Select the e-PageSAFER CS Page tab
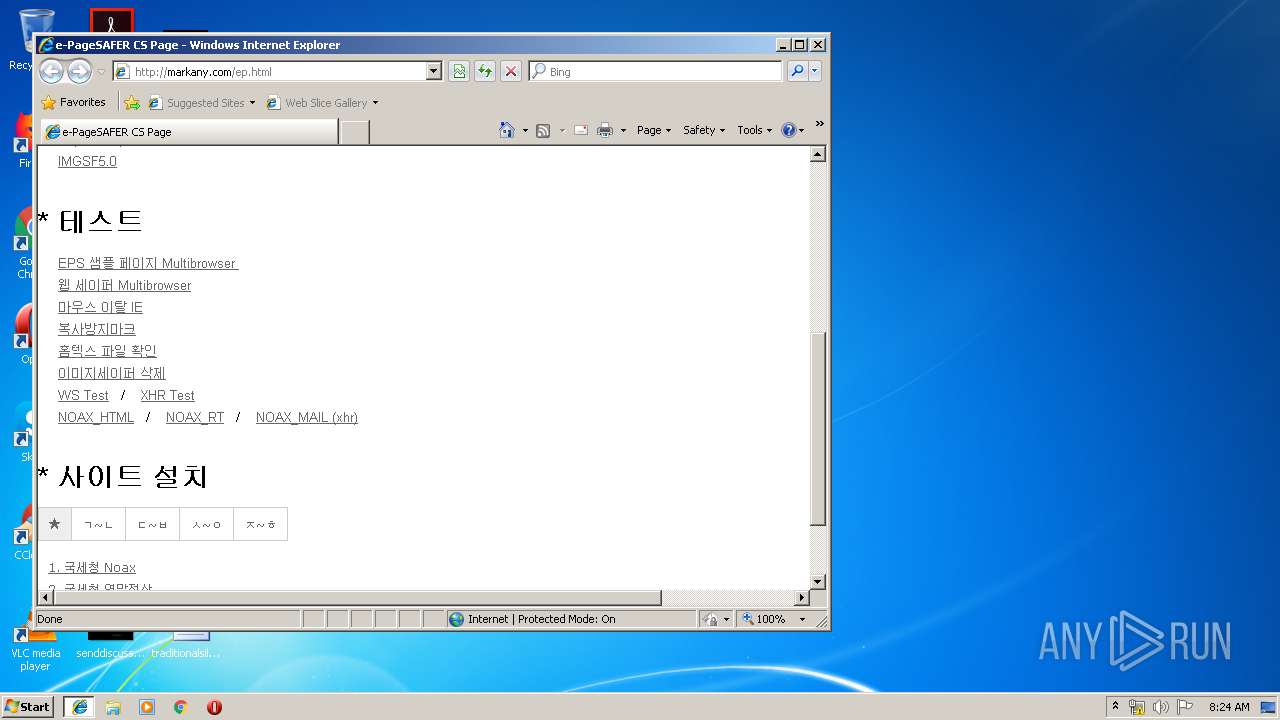1280x720 pixels. point(188,132)
